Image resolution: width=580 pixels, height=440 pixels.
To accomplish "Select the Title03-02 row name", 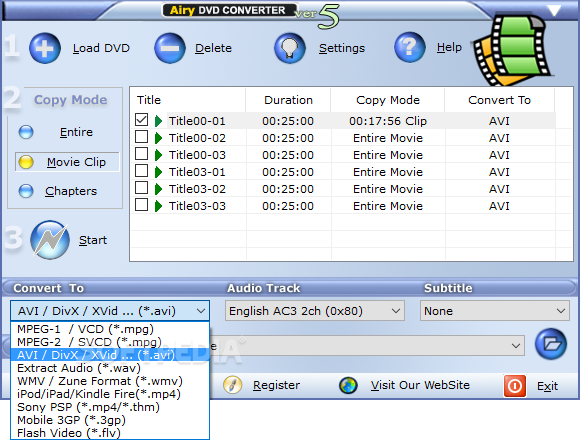I will 197,189.
